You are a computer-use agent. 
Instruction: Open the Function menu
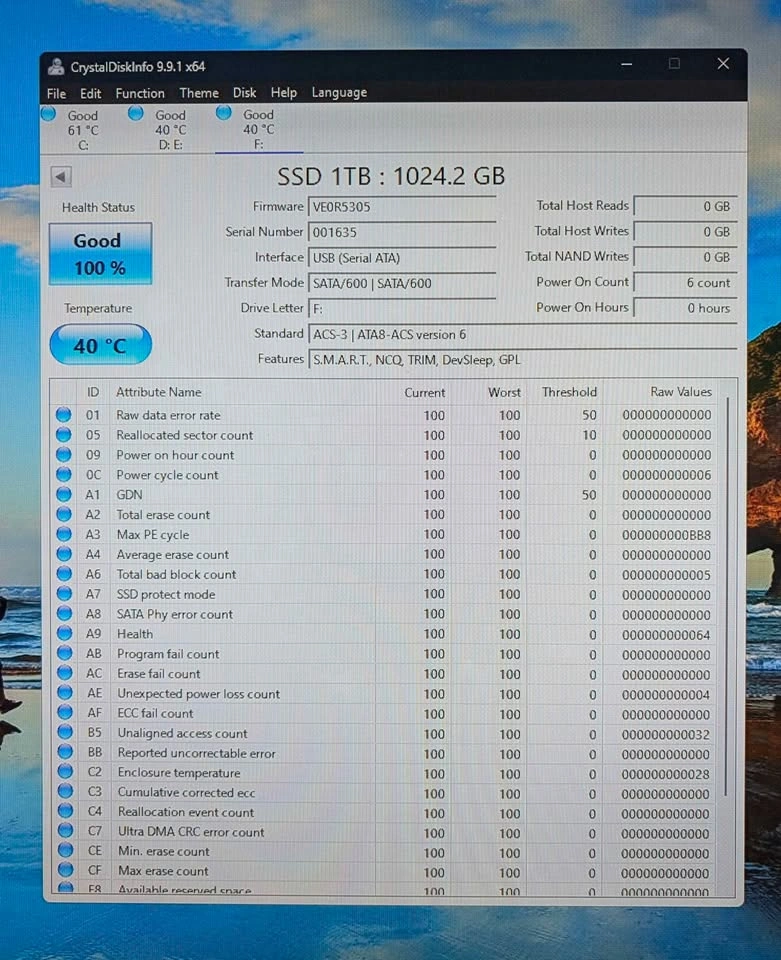140,93
